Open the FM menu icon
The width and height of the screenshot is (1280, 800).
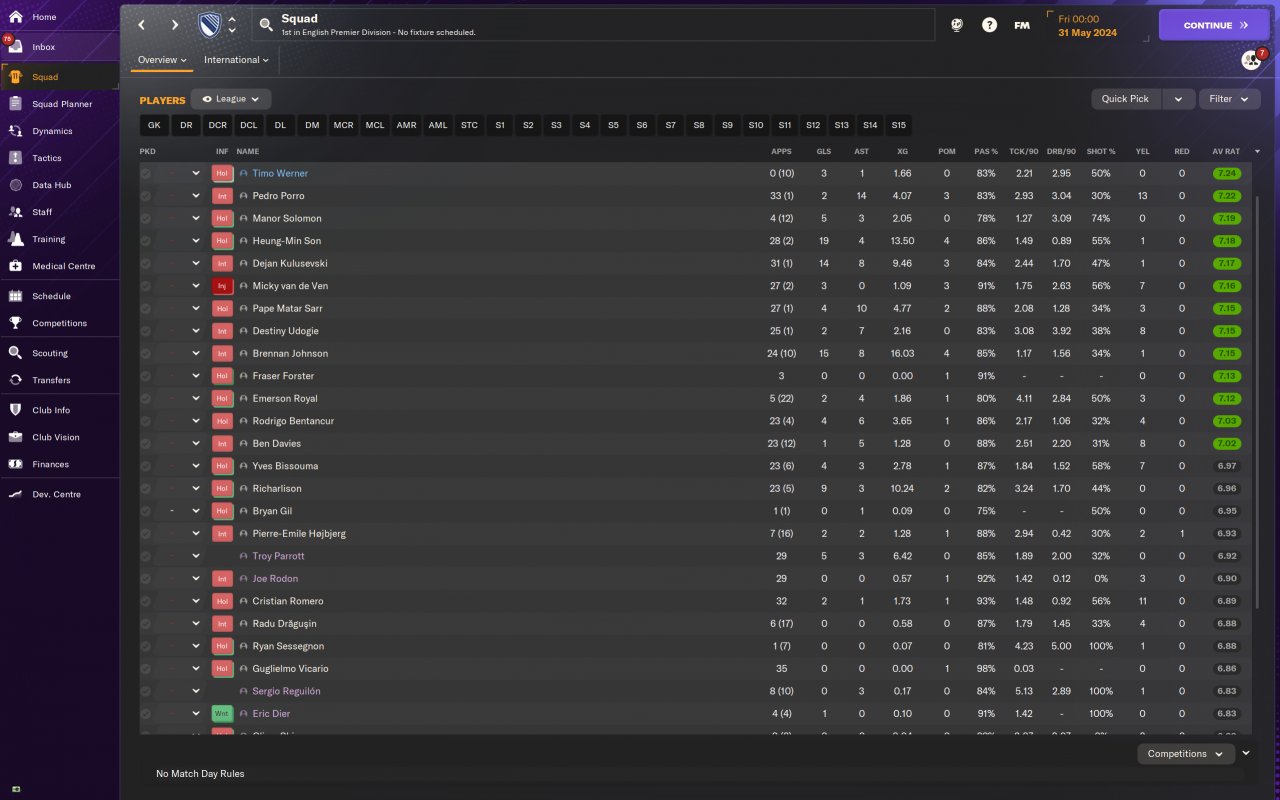pos(1022,25)
